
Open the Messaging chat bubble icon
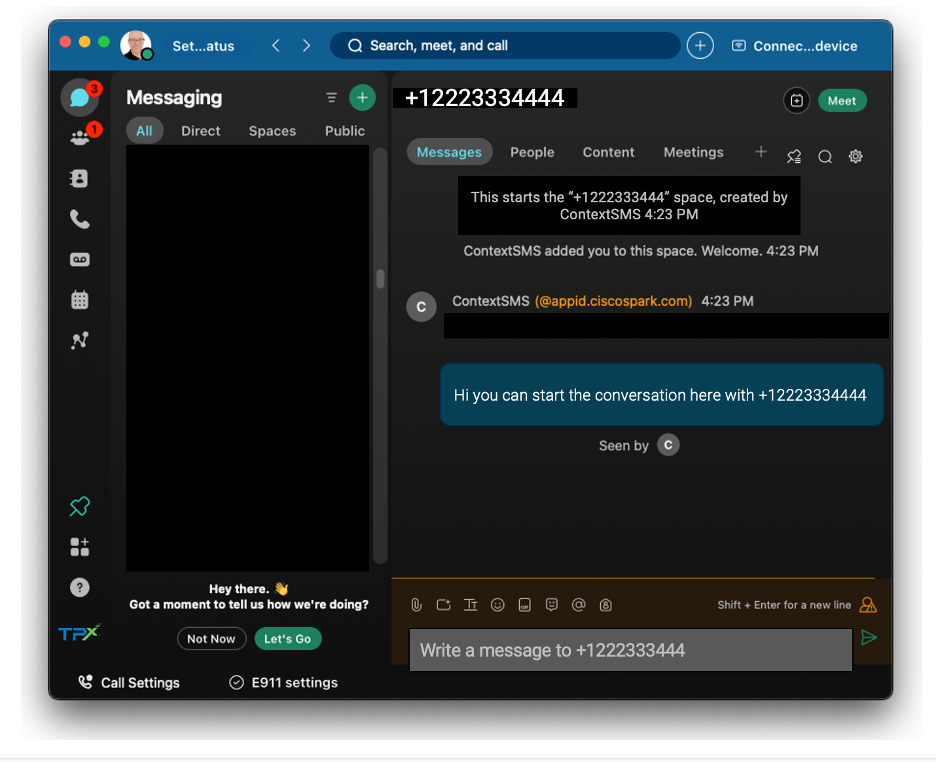click(79, 97)
